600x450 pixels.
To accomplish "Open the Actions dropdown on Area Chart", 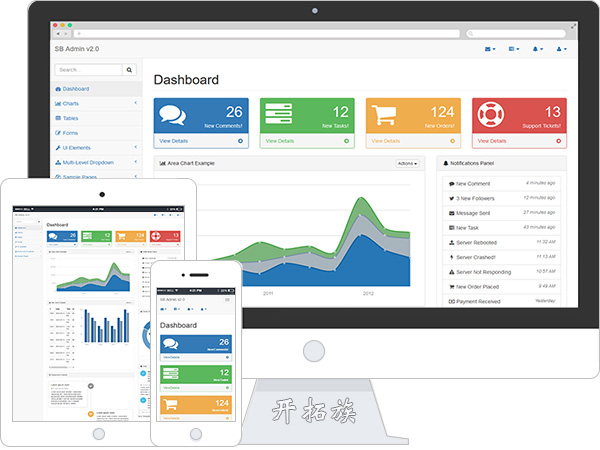I will pos(408,163).
